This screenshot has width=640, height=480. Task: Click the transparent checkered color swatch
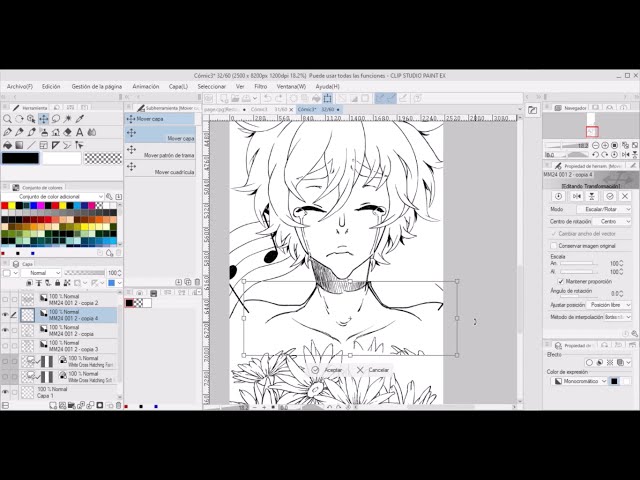[103, 158]
